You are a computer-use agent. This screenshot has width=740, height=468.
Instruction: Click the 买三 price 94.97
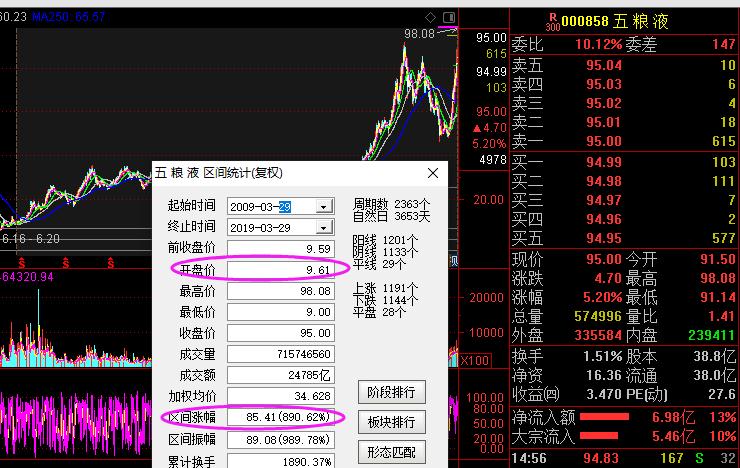[604, 200]
